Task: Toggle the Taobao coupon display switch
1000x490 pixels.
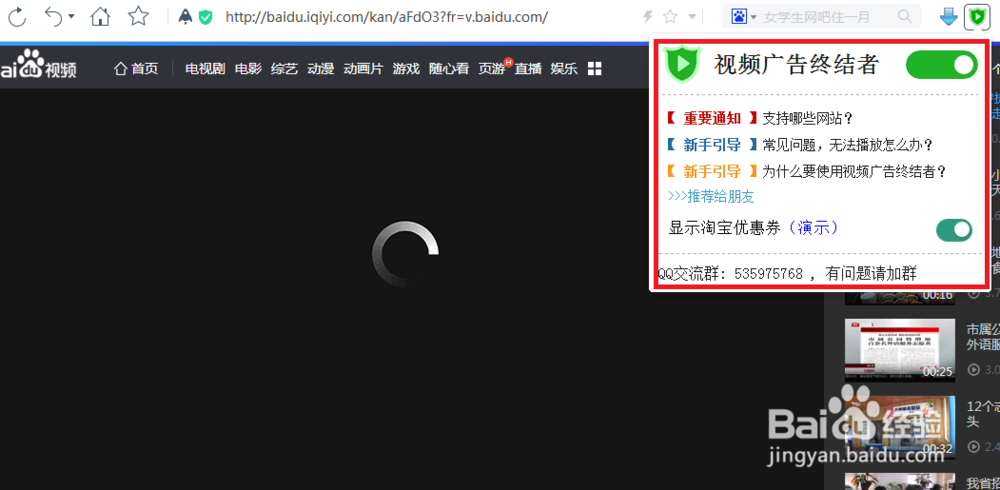Action: click(x=954, y=230)
